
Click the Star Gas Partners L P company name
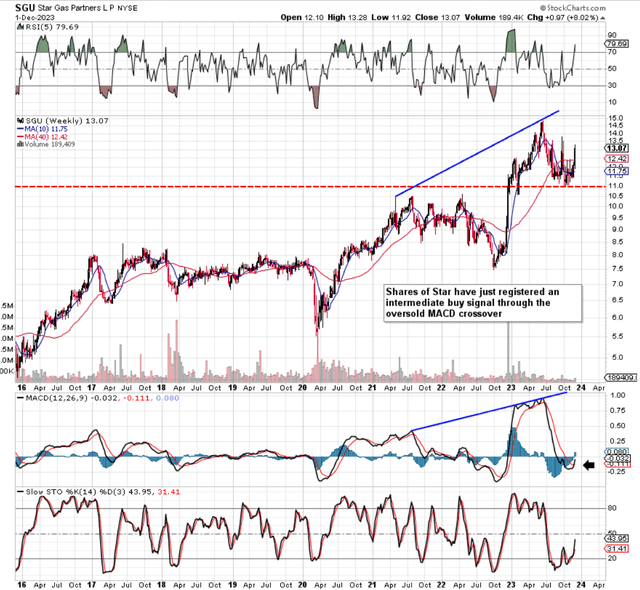coord(76,8)
